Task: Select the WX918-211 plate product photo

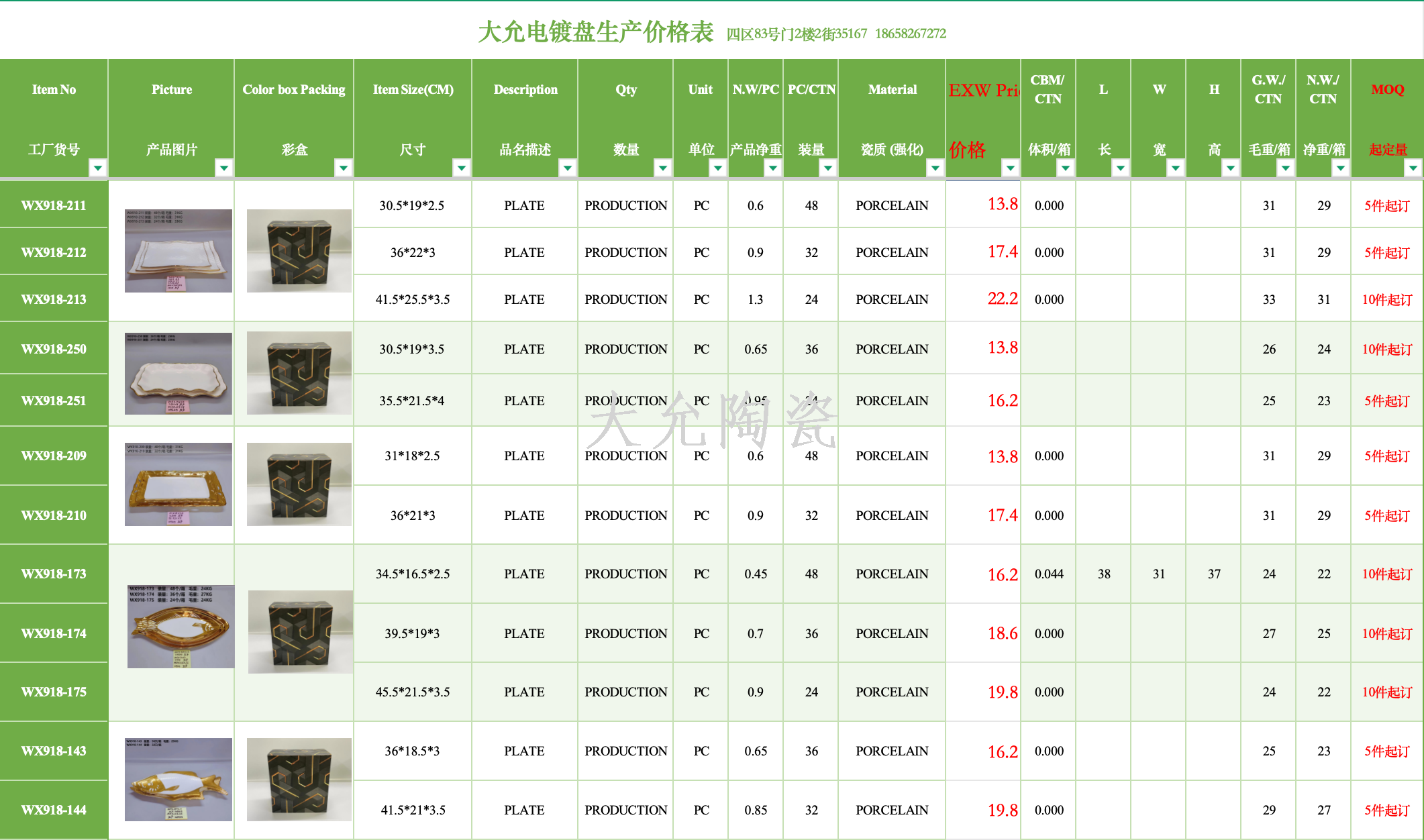Action: 179,251
